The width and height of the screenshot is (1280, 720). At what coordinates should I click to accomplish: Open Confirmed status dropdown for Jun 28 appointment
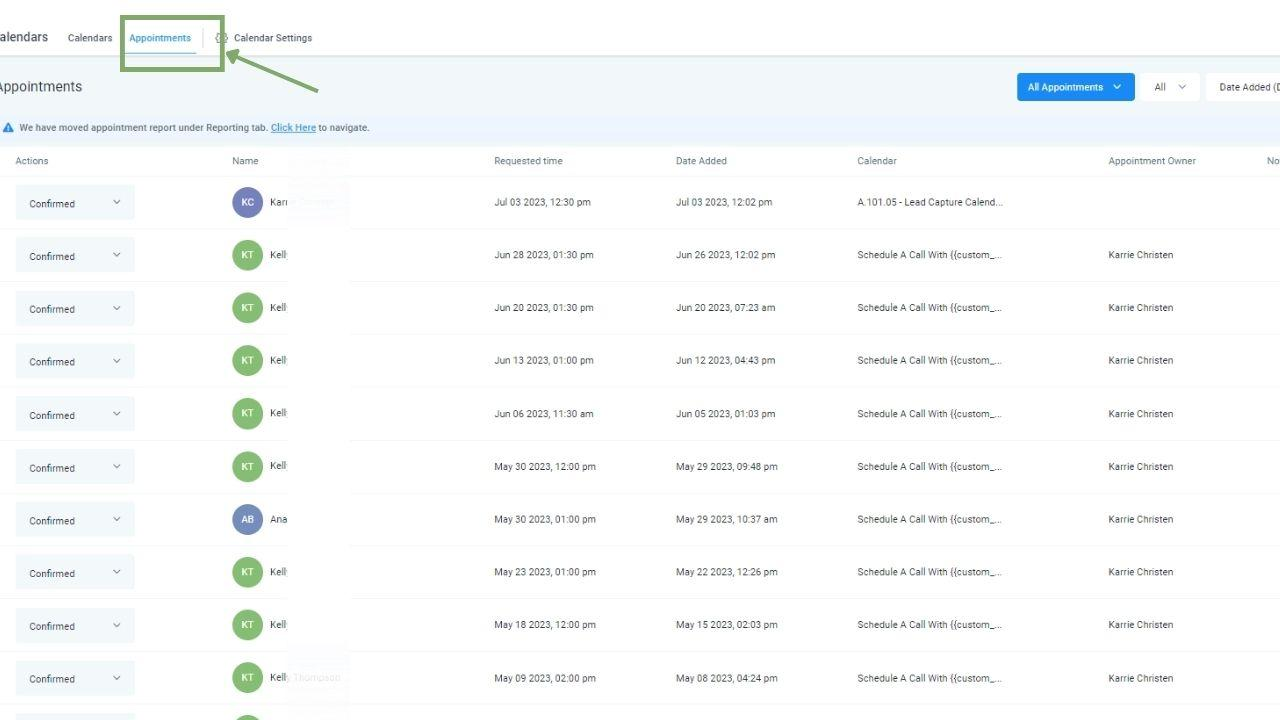coord(75,256)
